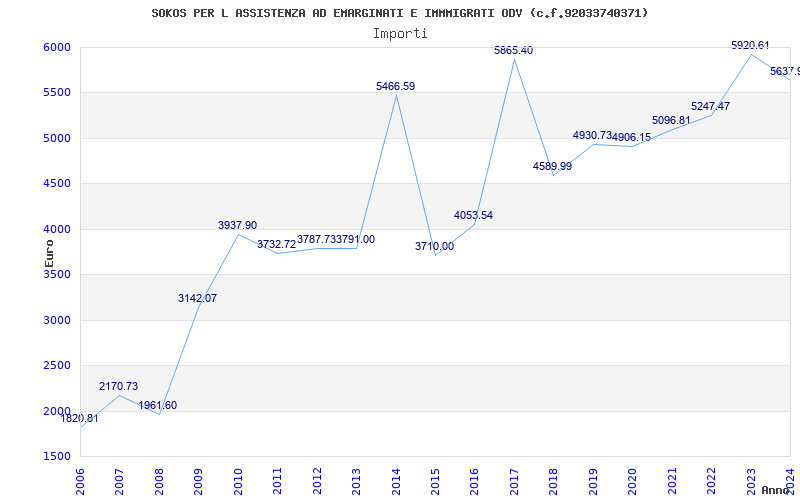Click the y-axis tick 1500
This screenshot has width=800, height=500.
tap(57, 457)
